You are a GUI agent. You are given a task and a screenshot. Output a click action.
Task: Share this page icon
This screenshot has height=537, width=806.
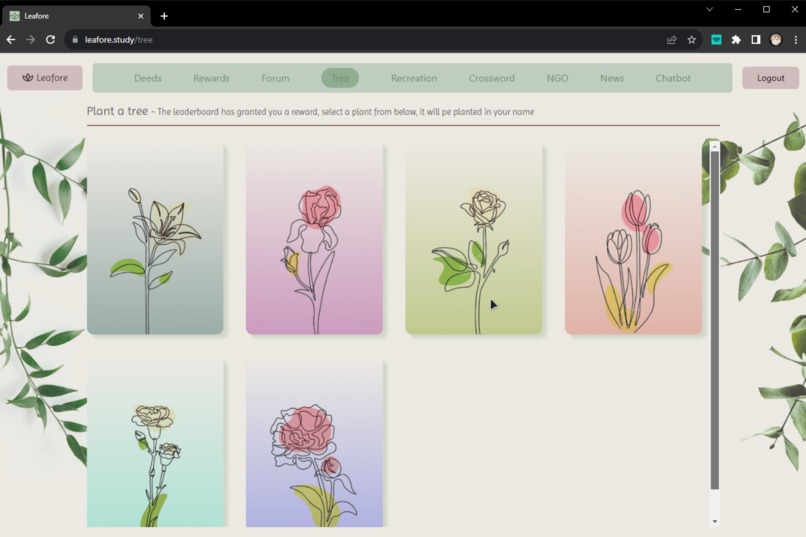[671, 40]
